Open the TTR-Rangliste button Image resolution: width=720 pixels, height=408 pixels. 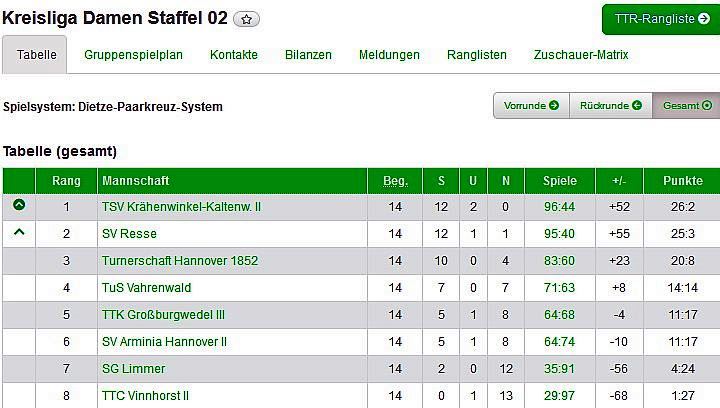point(660,19)
